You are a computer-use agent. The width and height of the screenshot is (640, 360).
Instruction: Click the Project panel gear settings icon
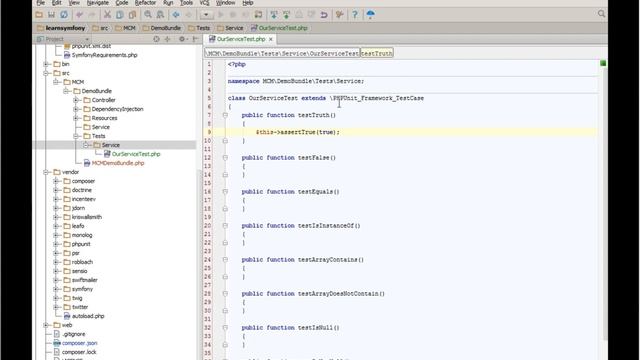(182, 39)
